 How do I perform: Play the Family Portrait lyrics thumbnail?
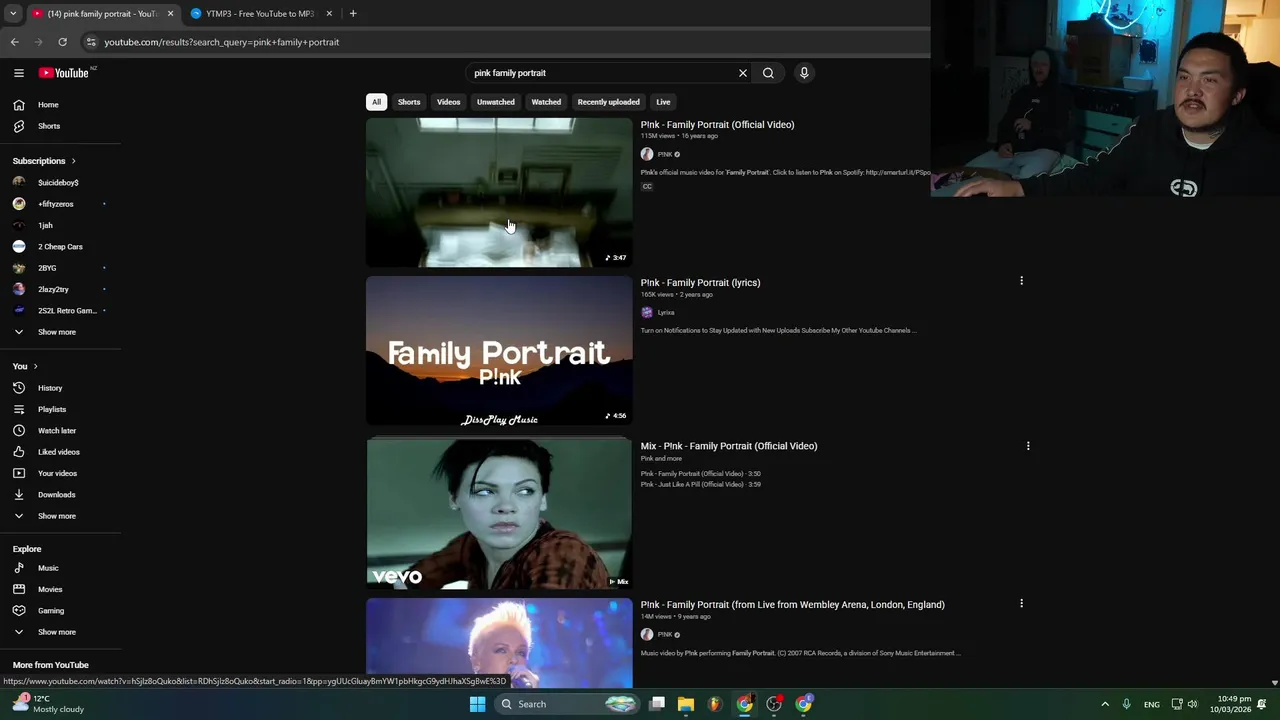(499, 350)
